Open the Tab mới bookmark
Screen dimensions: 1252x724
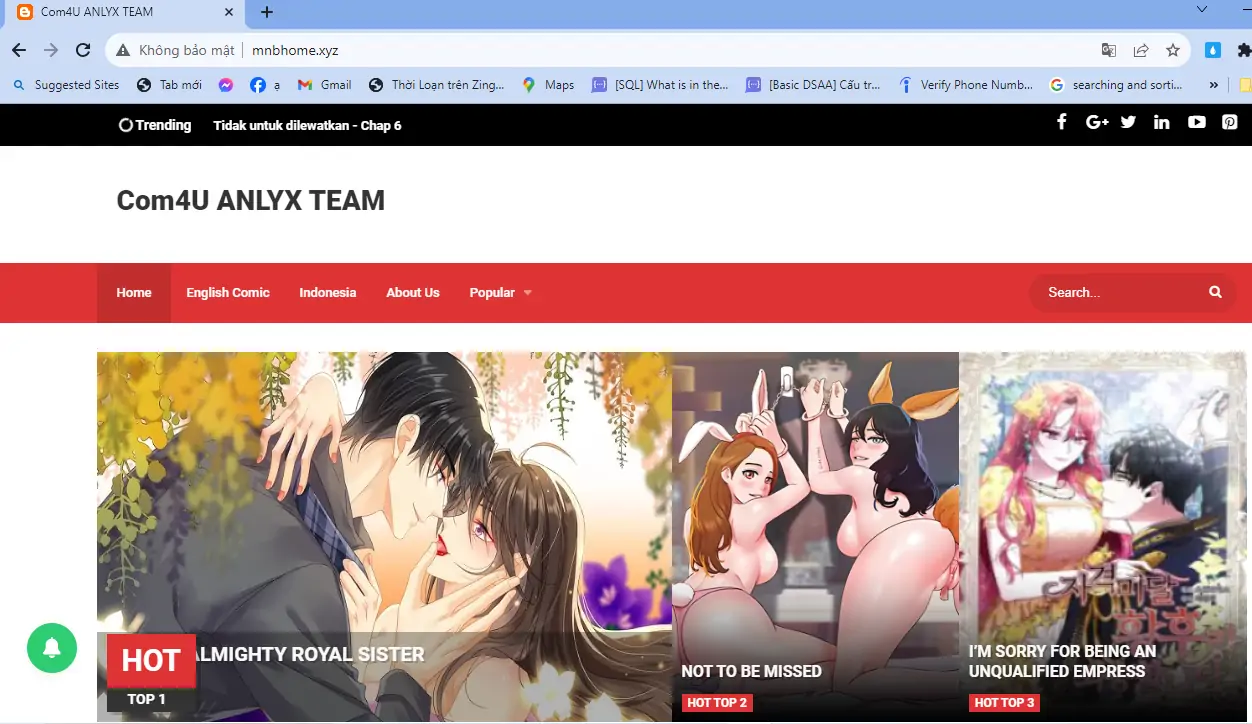(x=169, y=85)
